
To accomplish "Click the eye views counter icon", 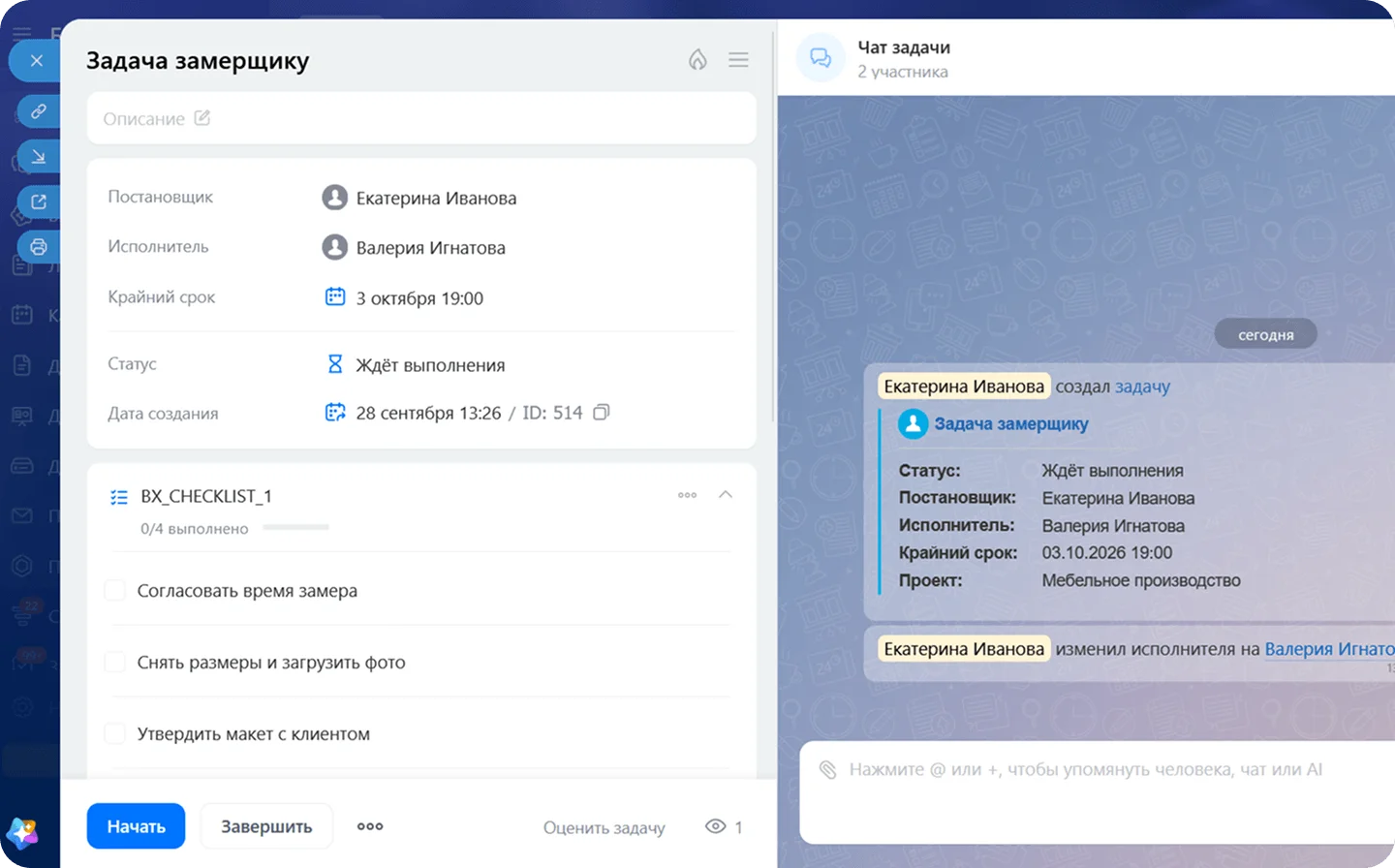I will click(716, 826).
